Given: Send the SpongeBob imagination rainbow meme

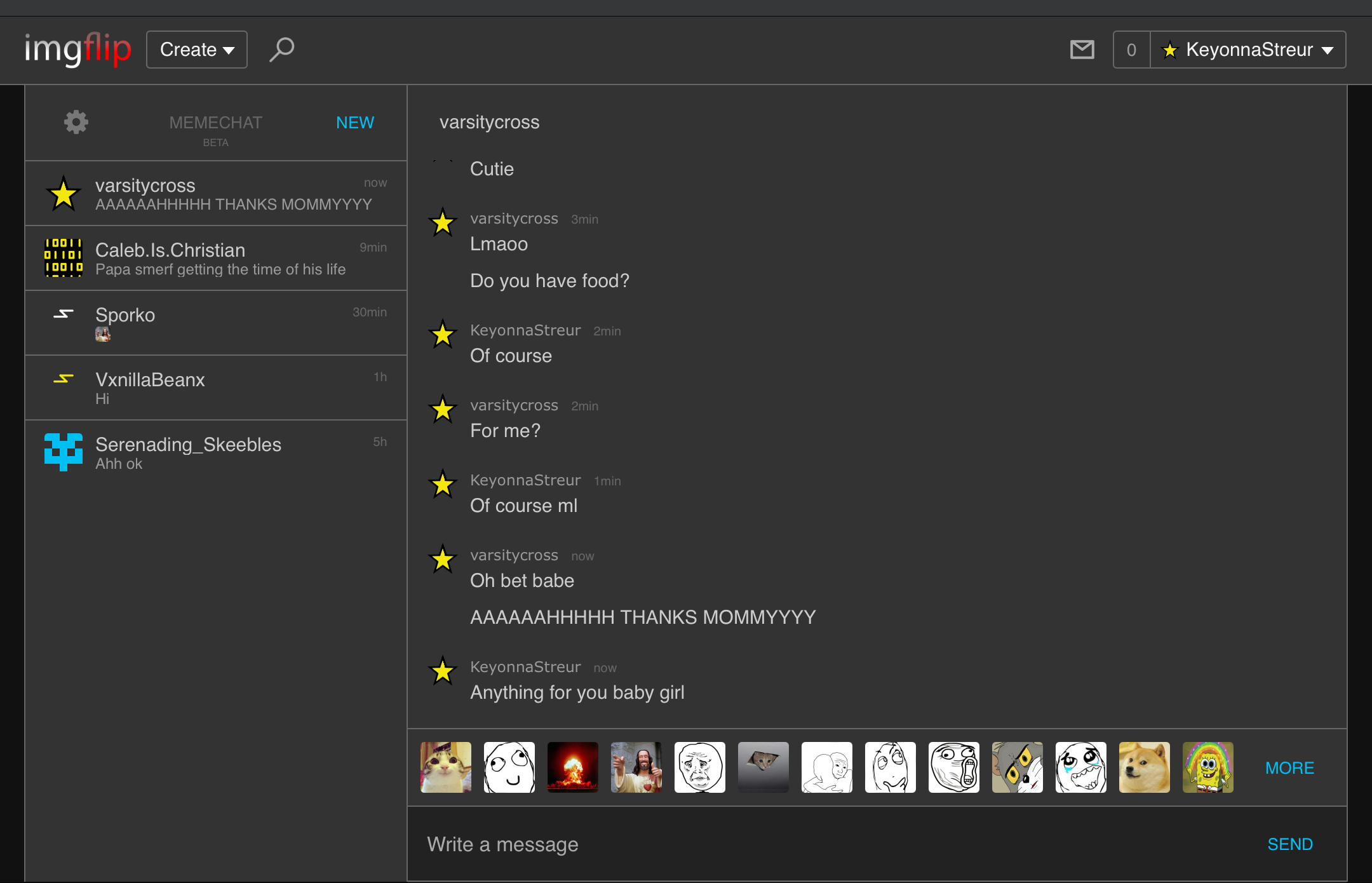Looking at the screenshot, I should pyautogui.click(x=1208, y=767).
